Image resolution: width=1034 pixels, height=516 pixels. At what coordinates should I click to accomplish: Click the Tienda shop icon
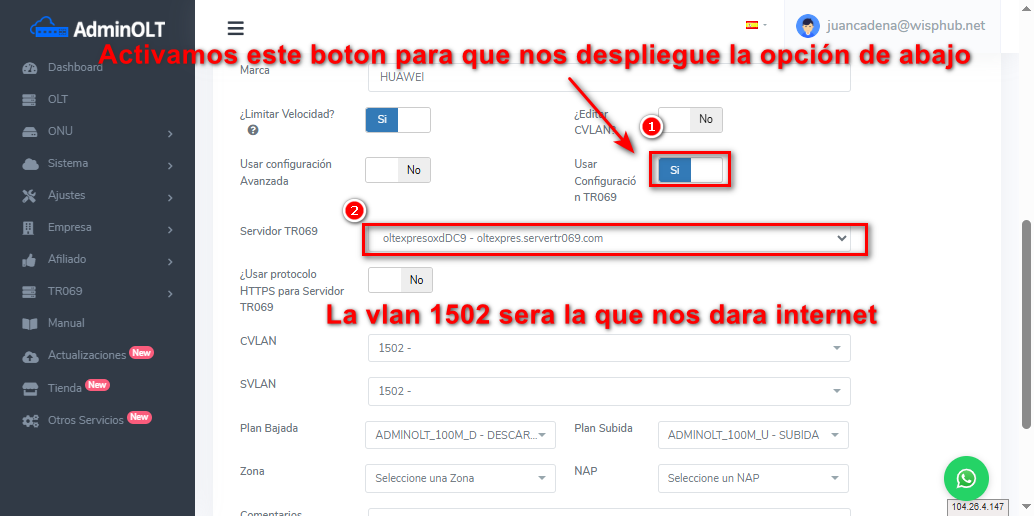(x=29, y=388)
